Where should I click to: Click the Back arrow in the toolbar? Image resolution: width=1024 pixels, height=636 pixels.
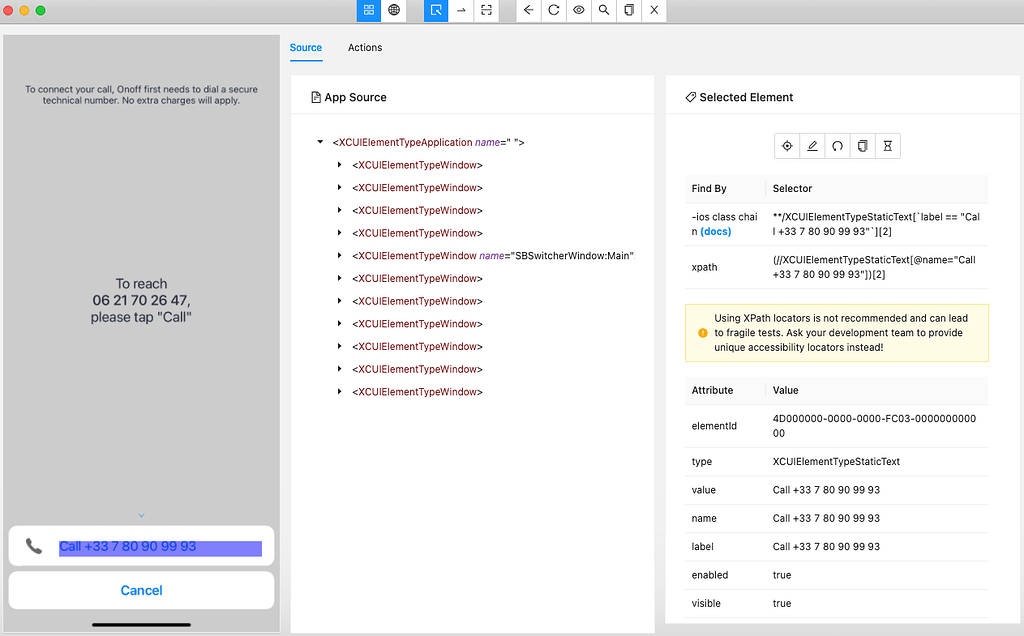point(529,10)
